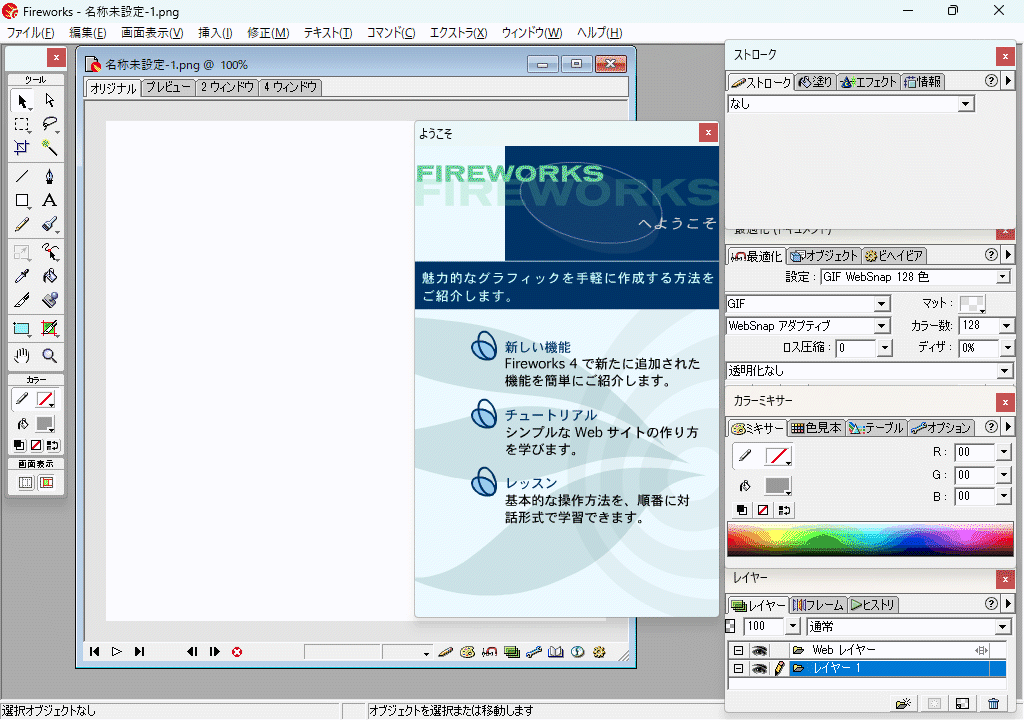Select the Slice tool

pos(48,328)
